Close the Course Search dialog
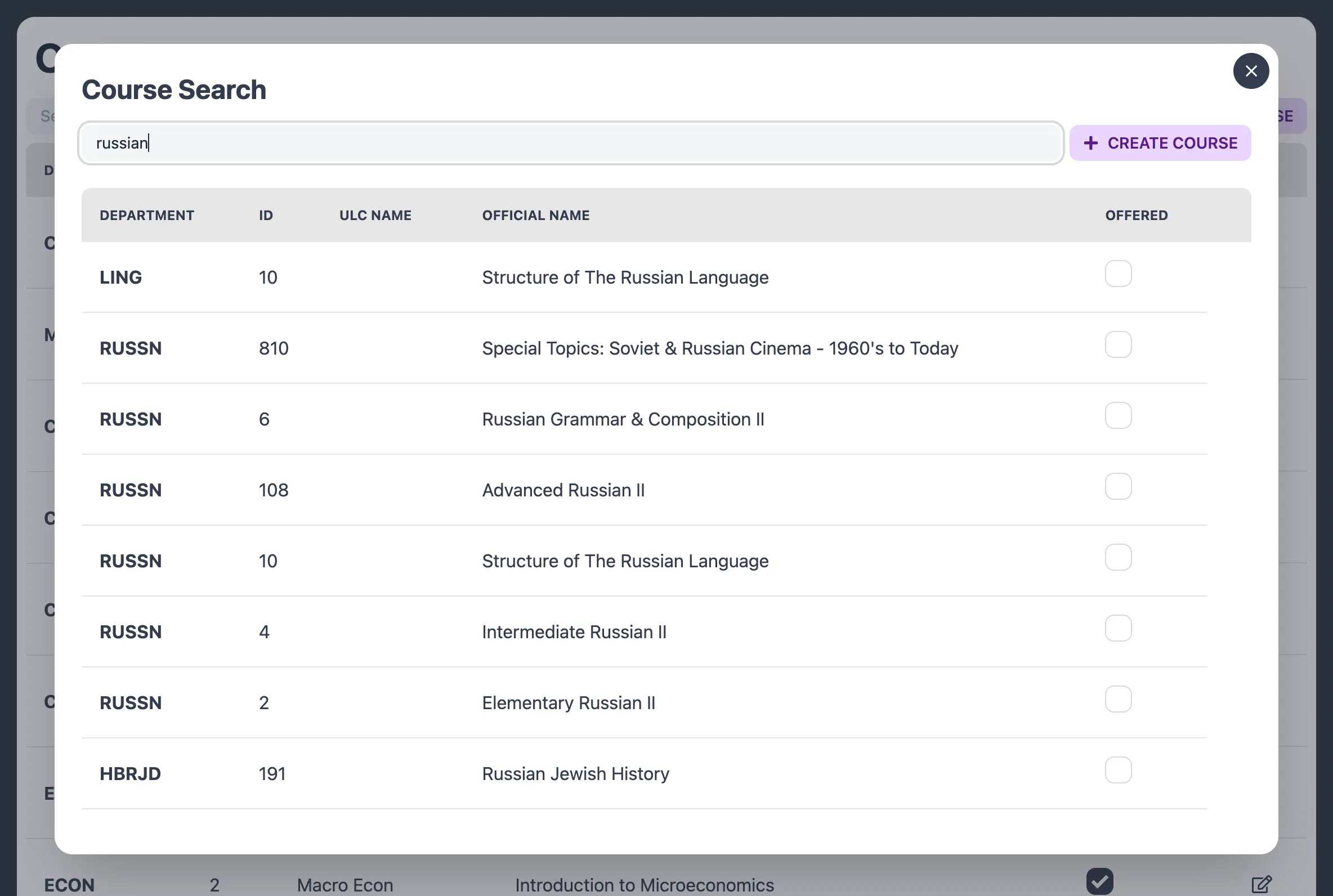 pos(1251,71)
